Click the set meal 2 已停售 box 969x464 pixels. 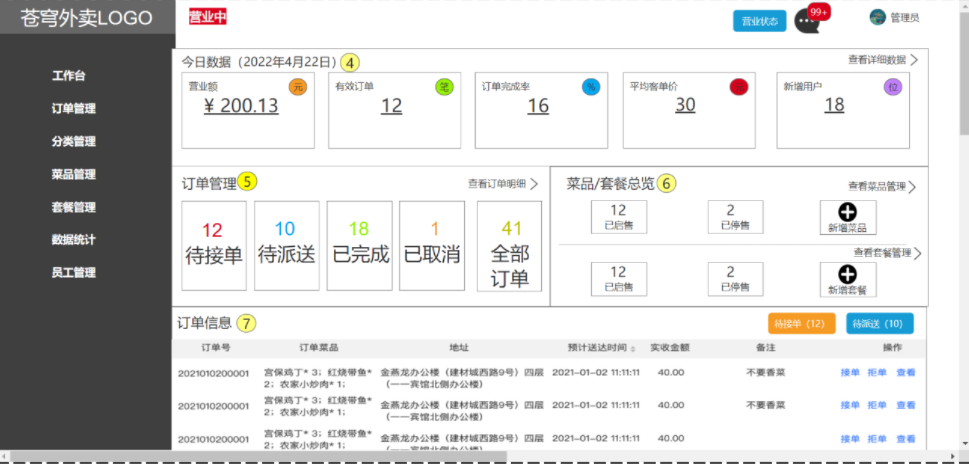point(735,279)
